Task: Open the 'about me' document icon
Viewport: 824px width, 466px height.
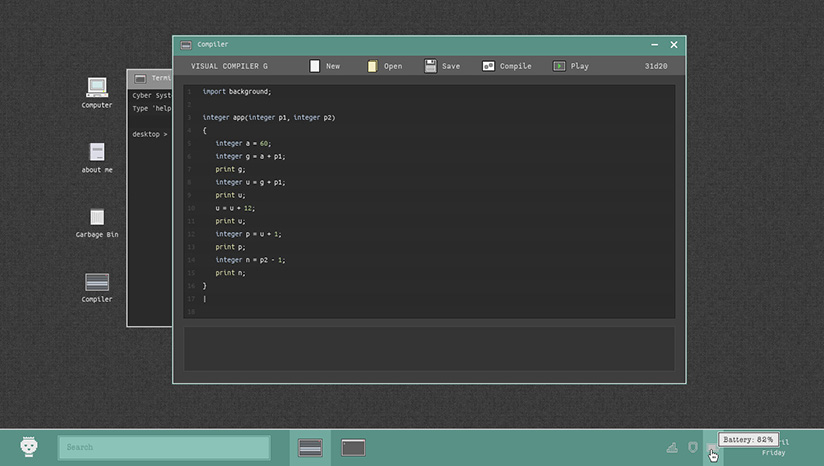Action: [97, 152]
